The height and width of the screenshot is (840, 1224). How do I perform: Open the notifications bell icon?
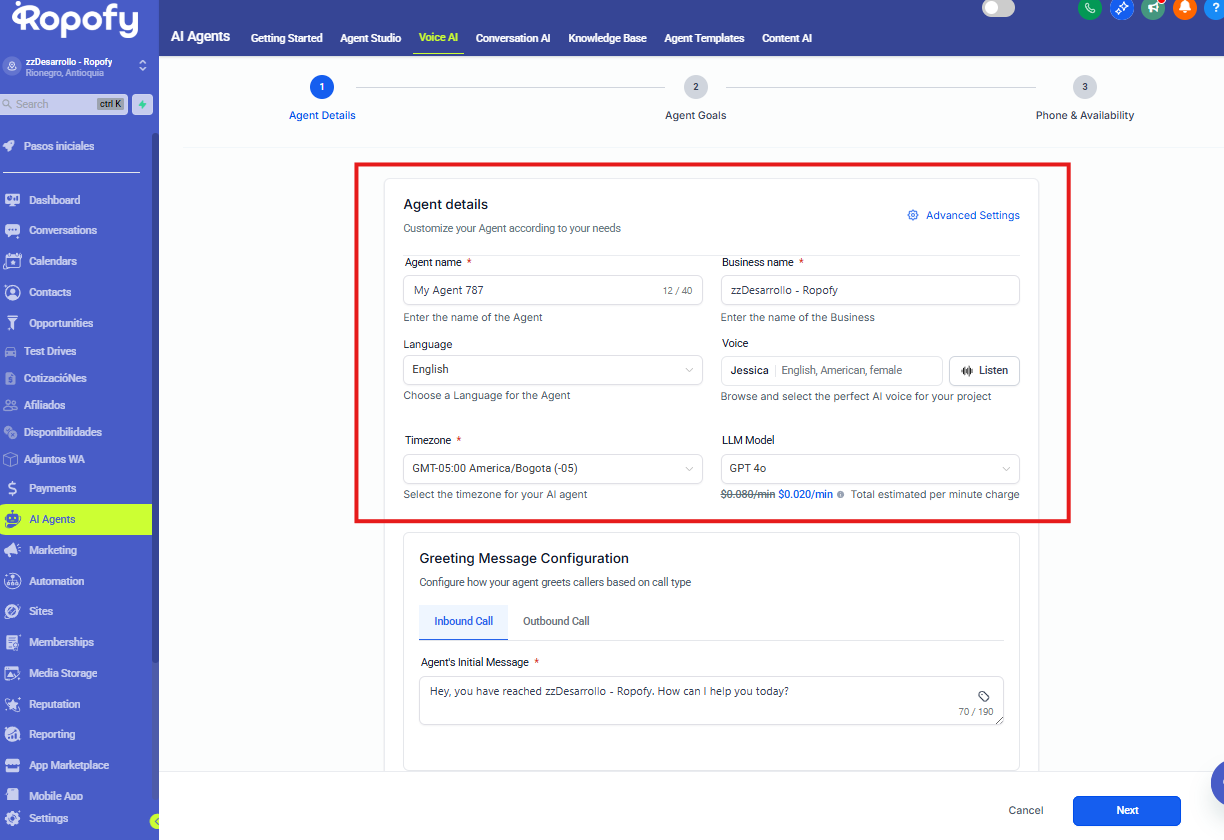(x=1185, y=8)
